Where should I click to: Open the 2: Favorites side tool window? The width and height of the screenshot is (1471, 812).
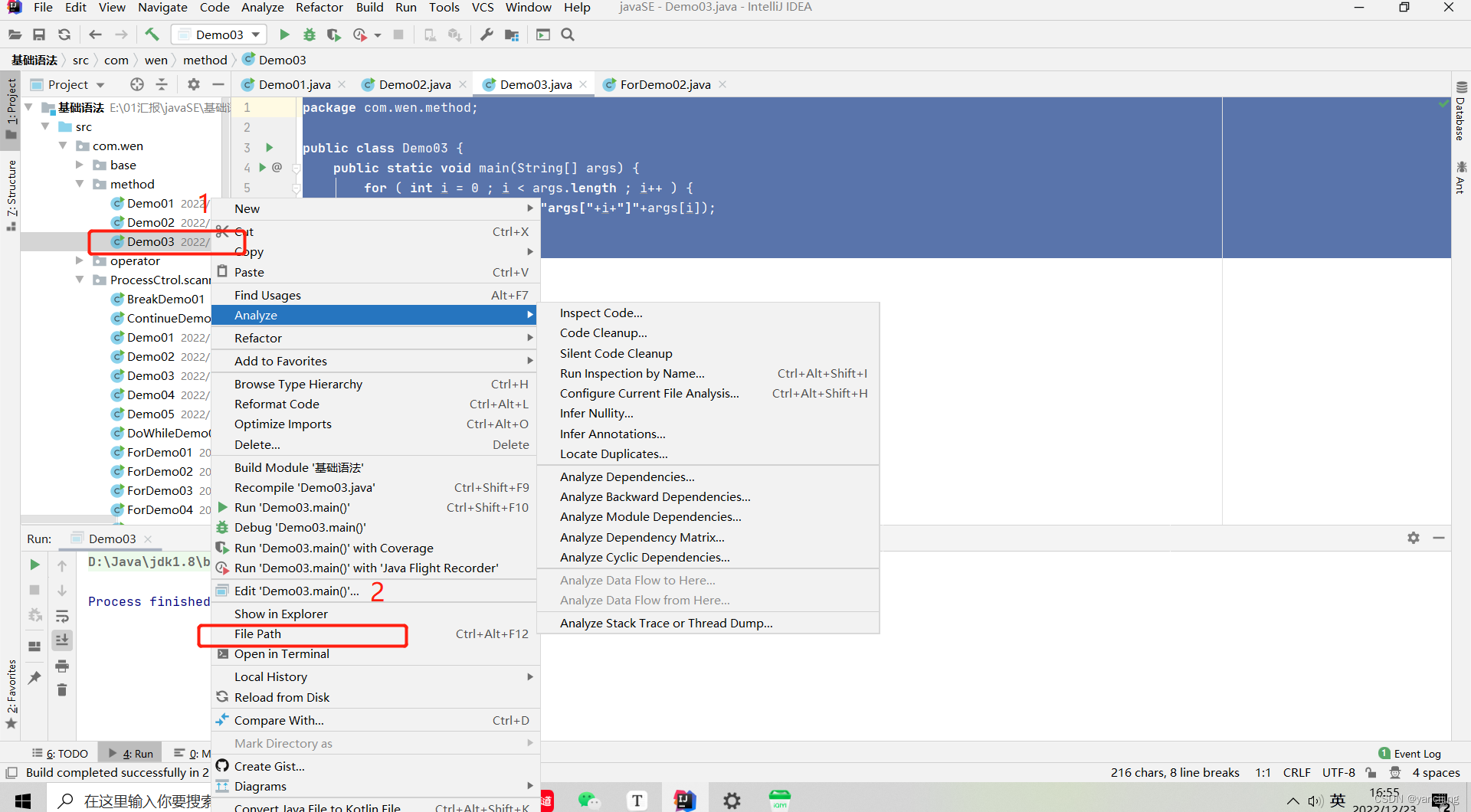click(11, 693)
